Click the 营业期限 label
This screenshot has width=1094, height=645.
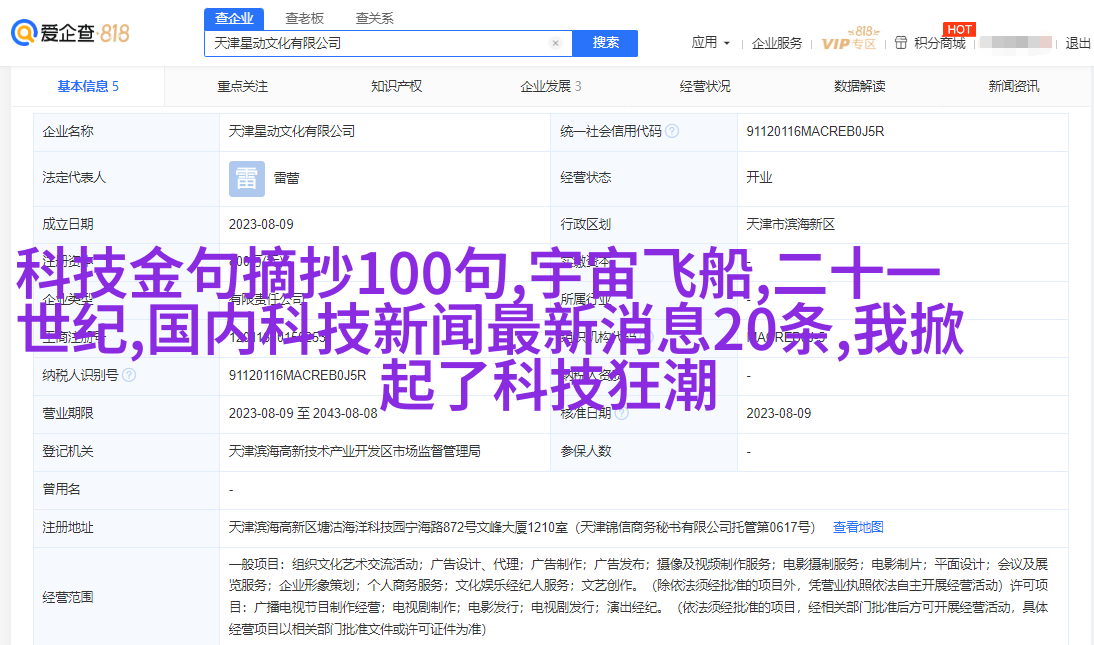68,413
